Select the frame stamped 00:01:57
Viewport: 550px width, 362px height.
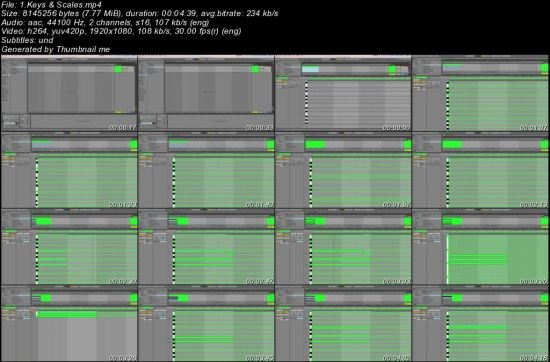tap(343, 170)
